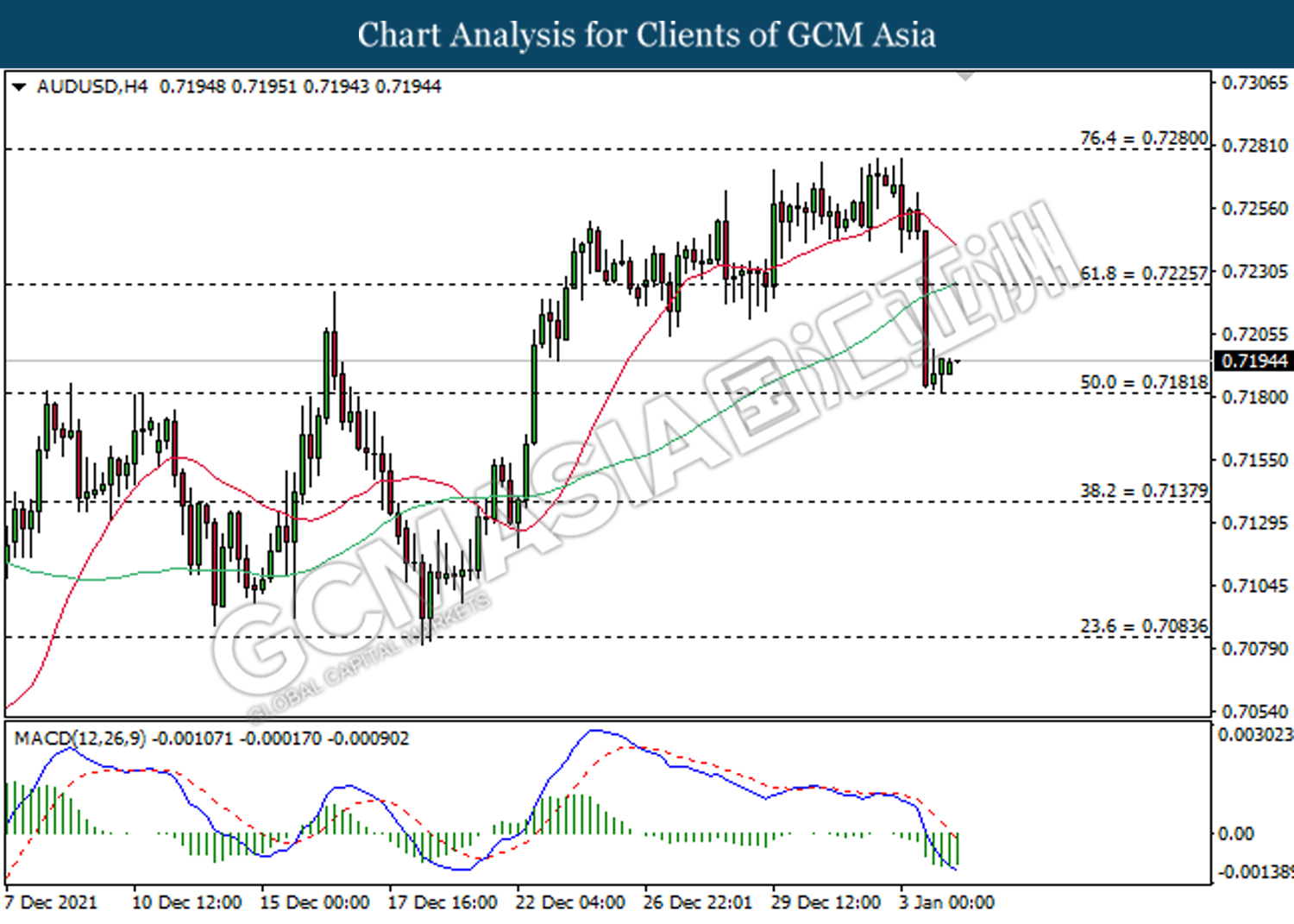Select the 61.8 = 0.72257 Fibonacci label
Image resolution: width=1294 pixels, height=924 pixels.
(x=1144, y=273)
